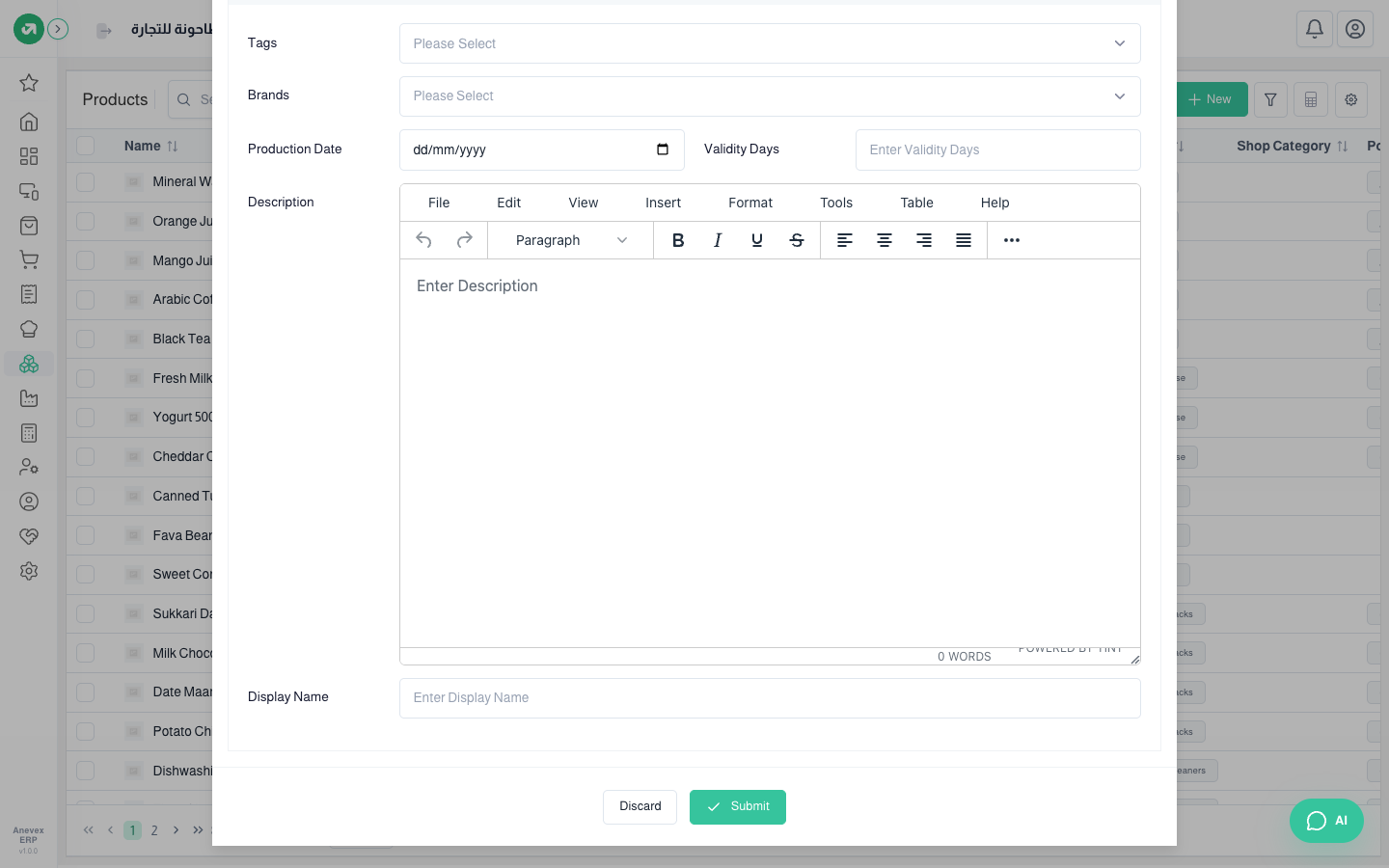Expand the sidebar with chevron toggle
The width and height of the screenshot is (1389, 868).
pos(58,29)
